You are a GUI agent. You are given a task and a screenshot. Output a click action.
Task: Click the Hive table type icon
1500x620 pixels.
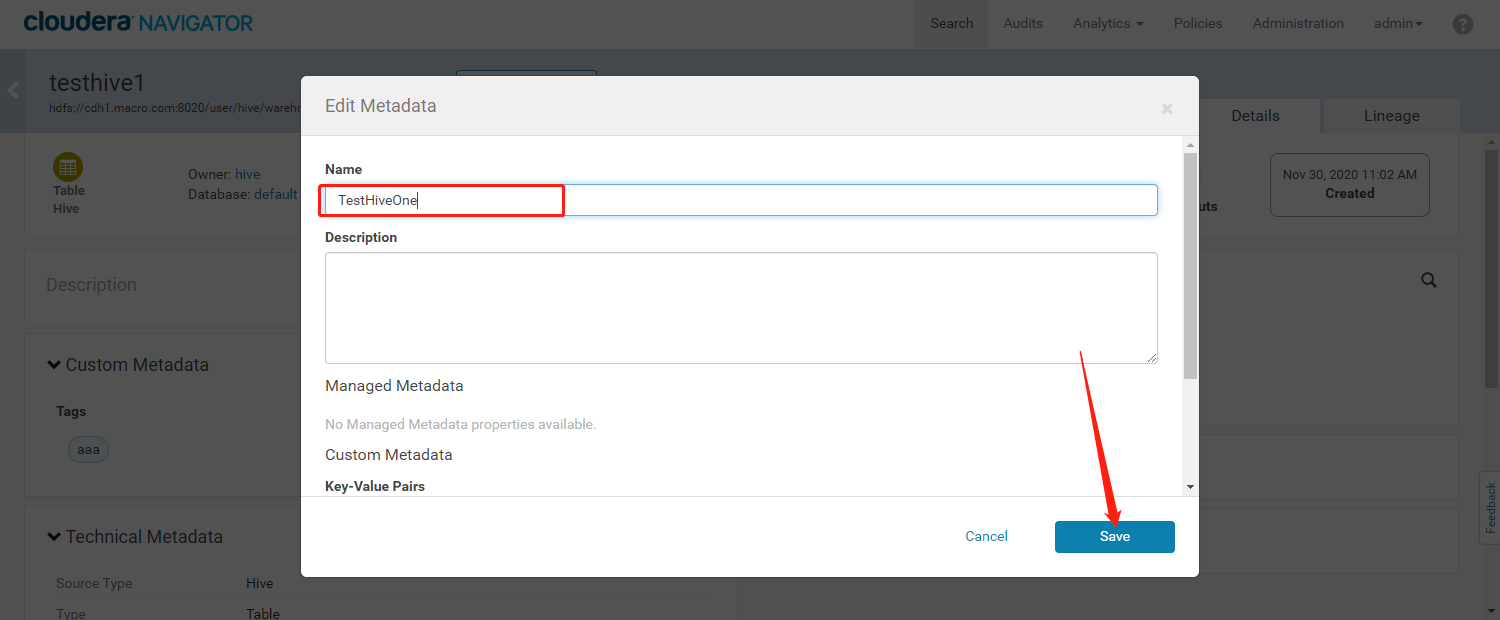point(68,166)
